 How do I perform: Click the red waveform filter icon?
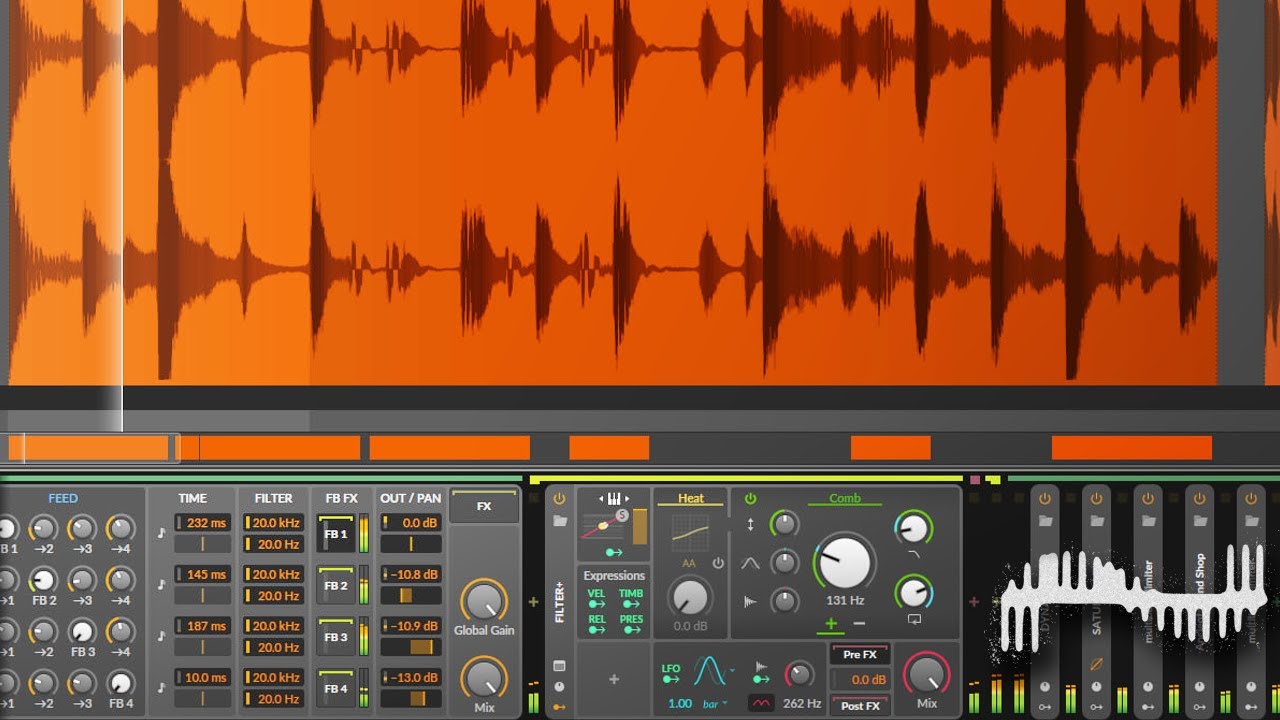(762, 703)
